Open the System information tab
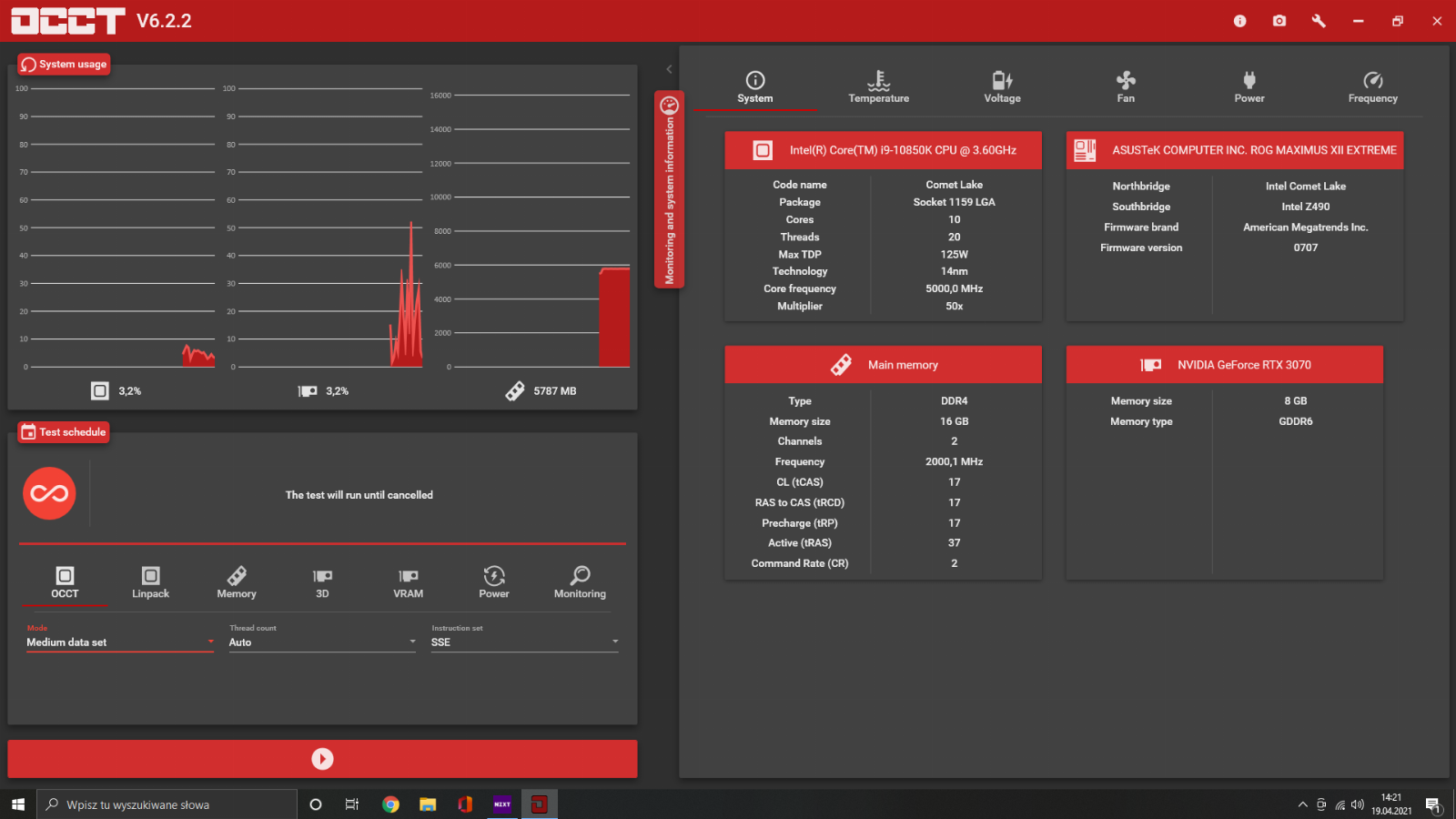The image size is (1456, 819). click(x=755, y=87)
